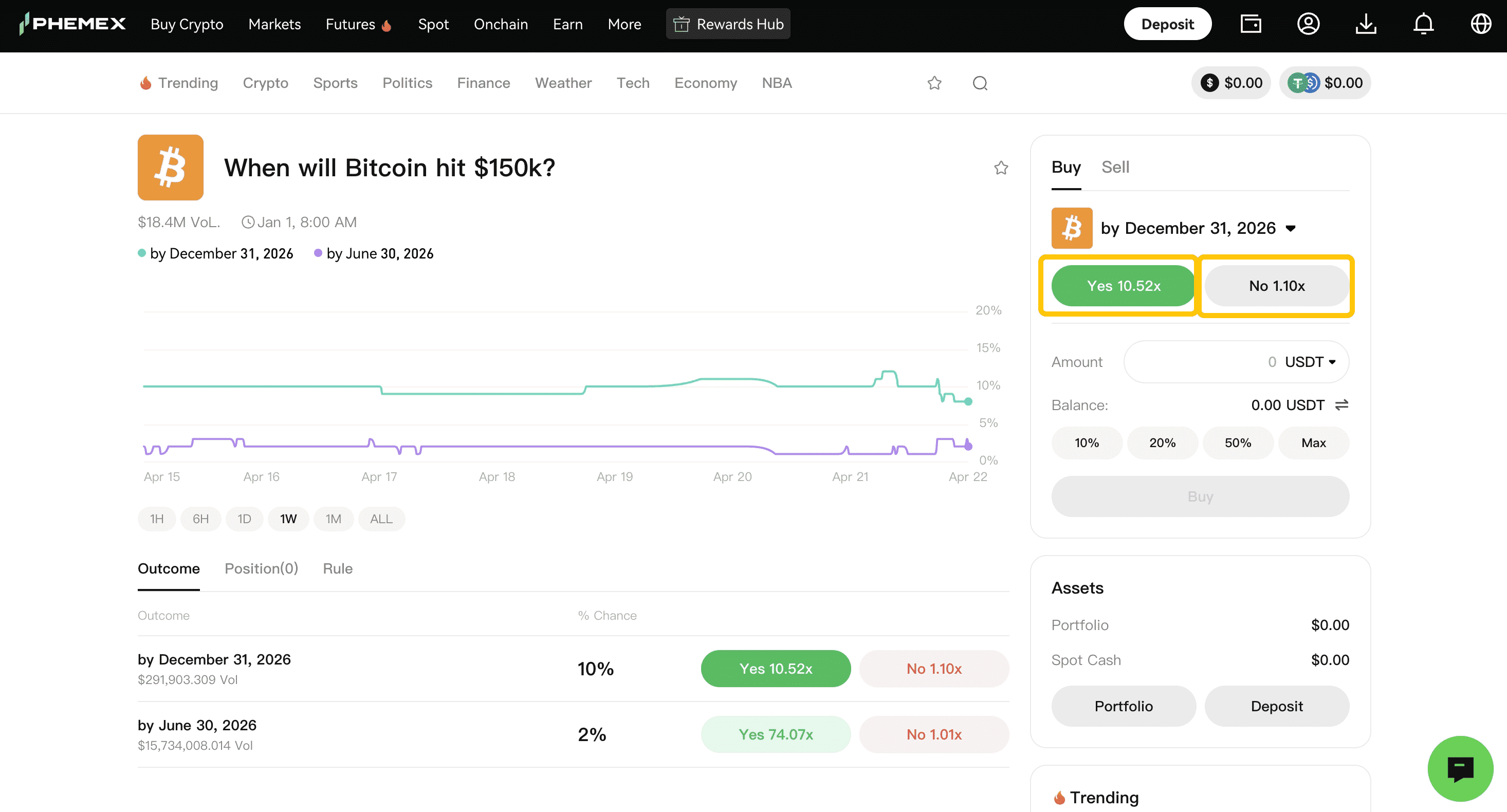Open the live chat support bubble
Viewport: 1507px width, 812px height.
pos(1460,768)
